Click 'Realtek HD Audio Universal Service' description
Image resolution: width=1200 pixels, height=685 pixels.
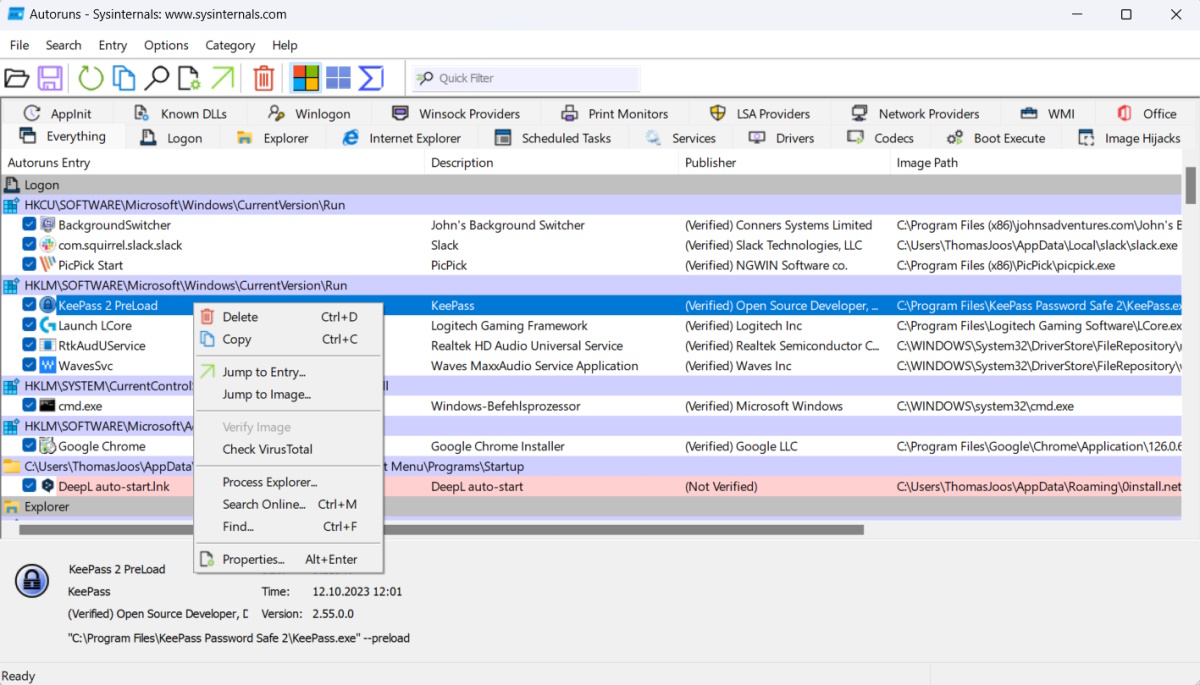pos(527,346)
